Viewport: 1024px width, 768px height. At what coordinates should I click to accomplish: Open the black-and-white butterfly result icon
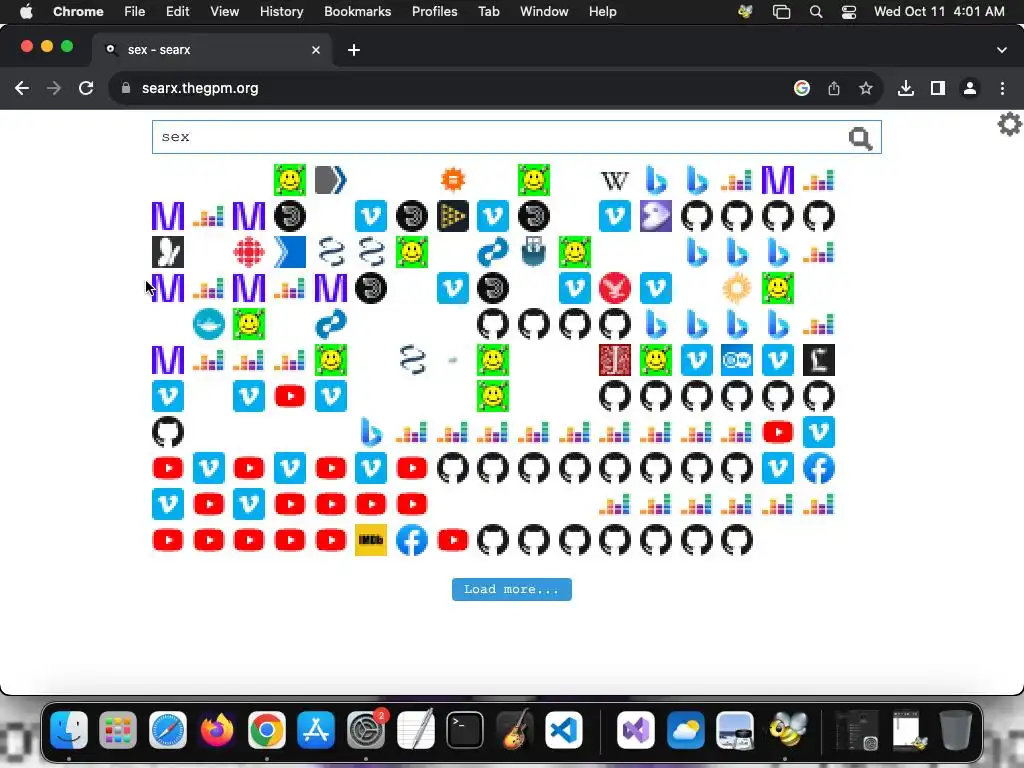coord(168,252)
